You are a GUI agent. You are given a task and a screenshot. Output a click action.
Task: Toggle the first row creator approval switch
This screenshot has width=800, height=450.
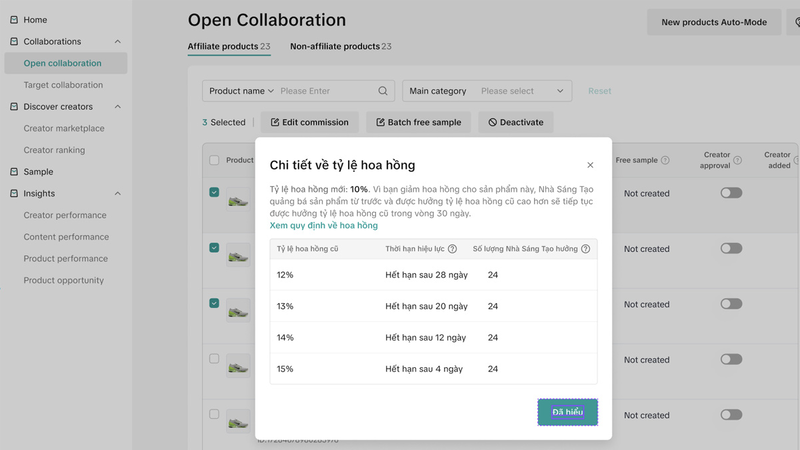[x=731, y=193]
